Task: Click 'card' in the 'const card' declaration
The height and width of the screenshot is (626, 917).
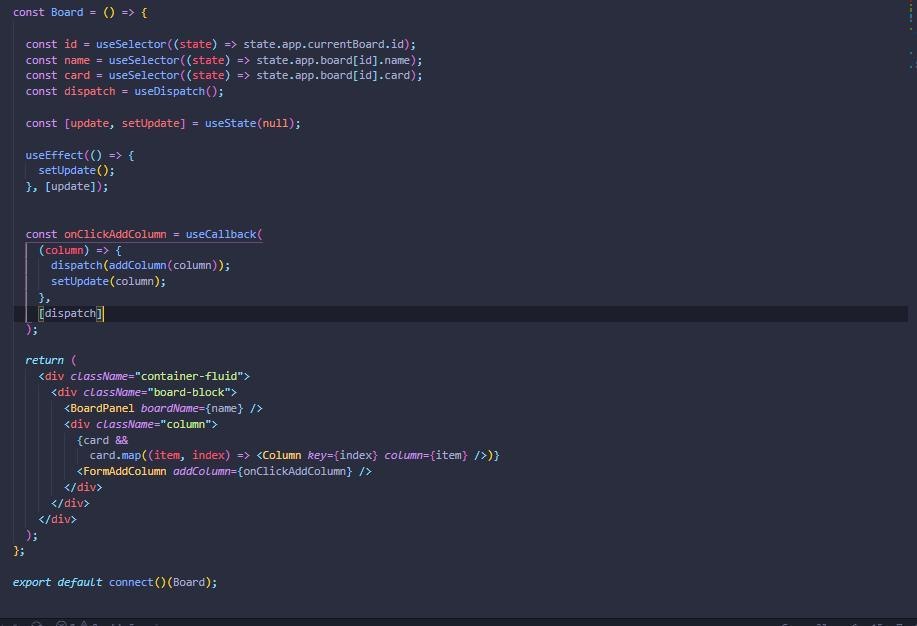Action: tap(77, 75)
